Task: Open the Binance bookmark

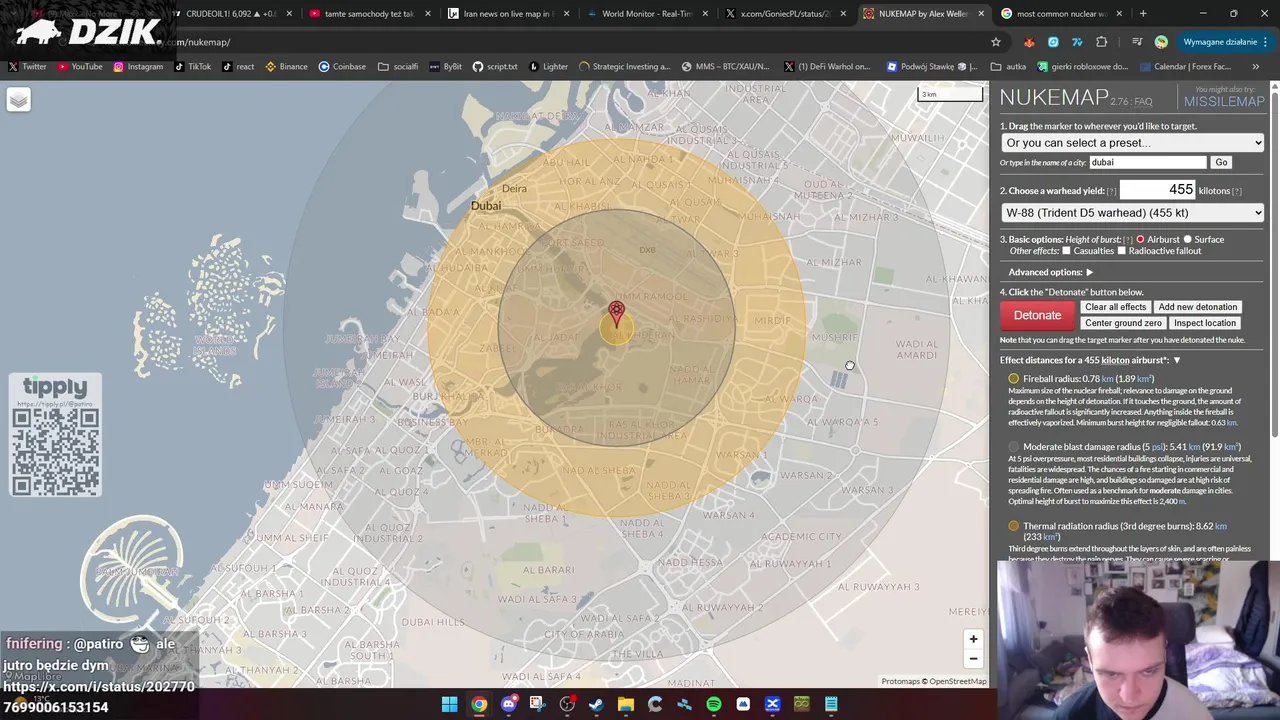Action: pyautogui.click(x=286, y=67)
